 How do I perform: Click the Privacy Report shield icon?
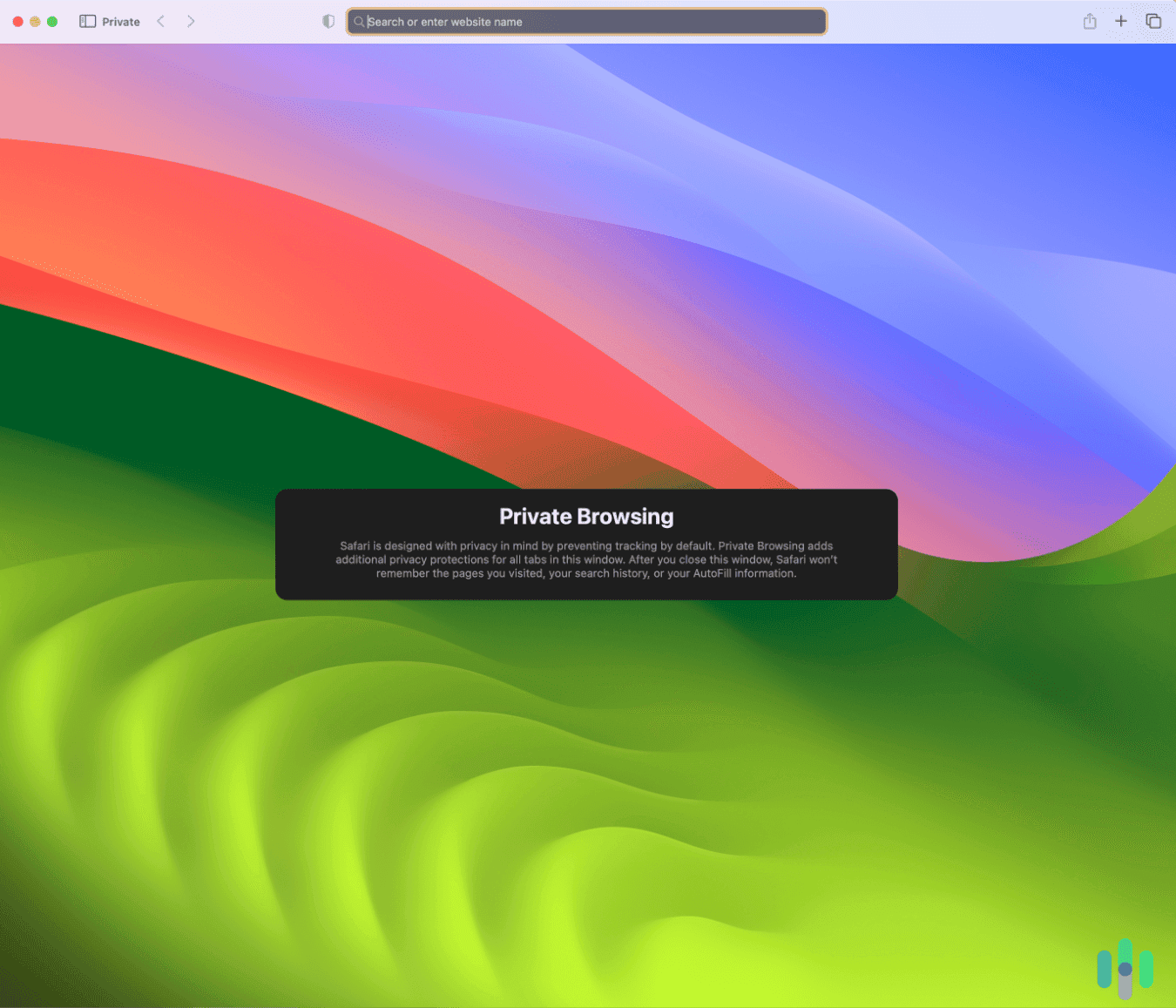coord(328,21)
